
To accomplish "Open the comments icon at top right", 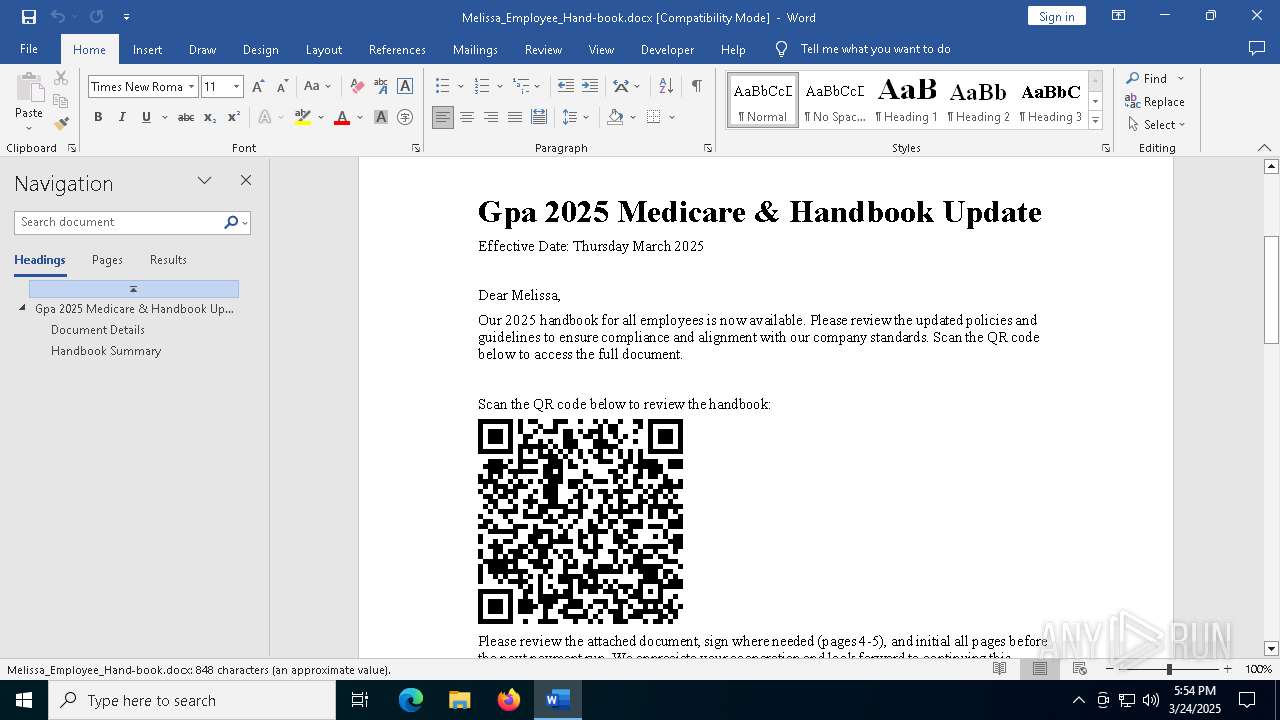I will pyautogui.click(x=1257, y=48).
